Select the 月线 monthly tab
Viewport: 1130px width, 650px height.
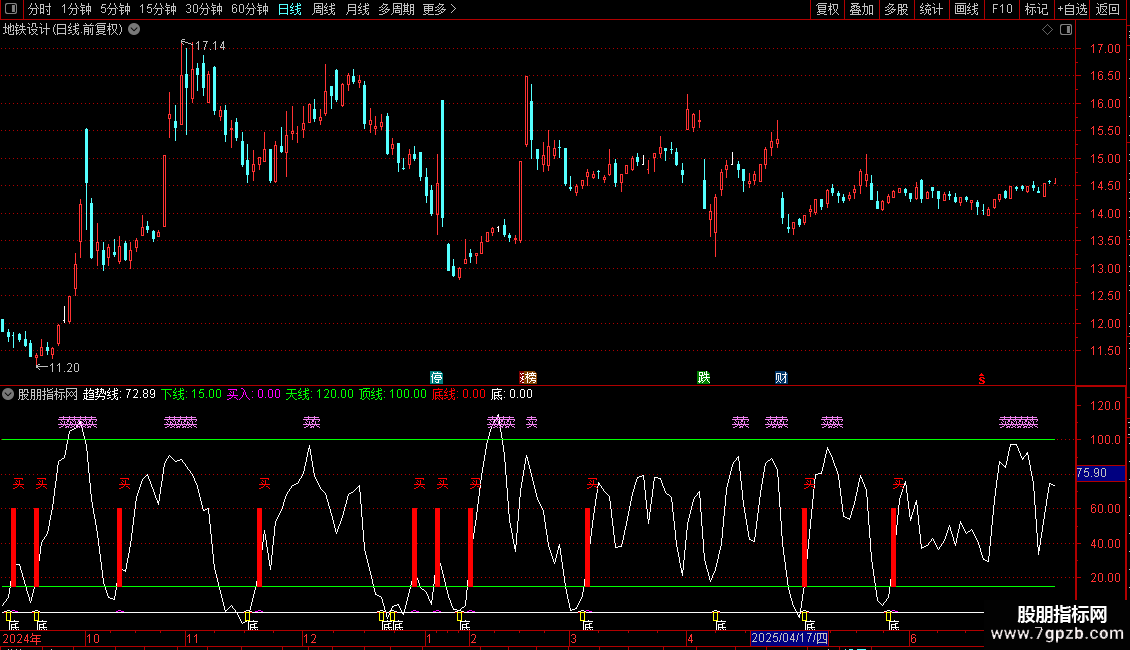coord(357,9)
